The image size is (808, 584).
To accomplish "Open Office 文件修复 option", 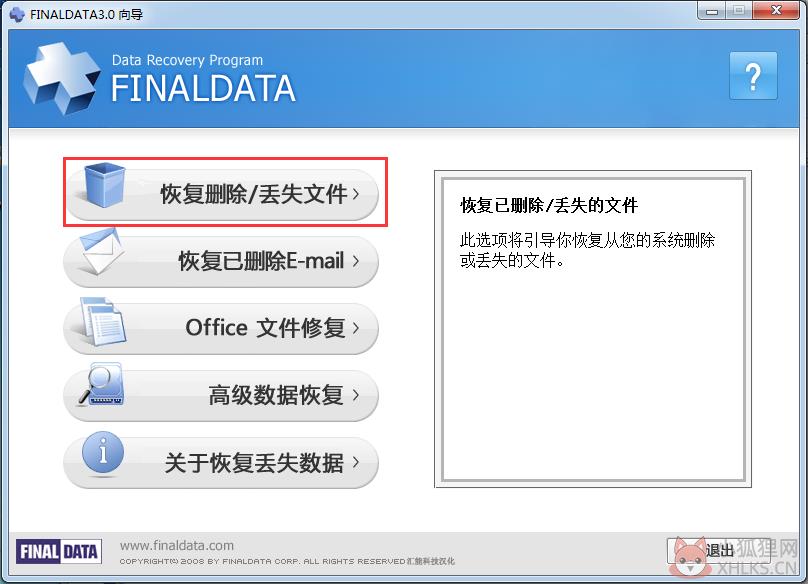I will [221, 328].
